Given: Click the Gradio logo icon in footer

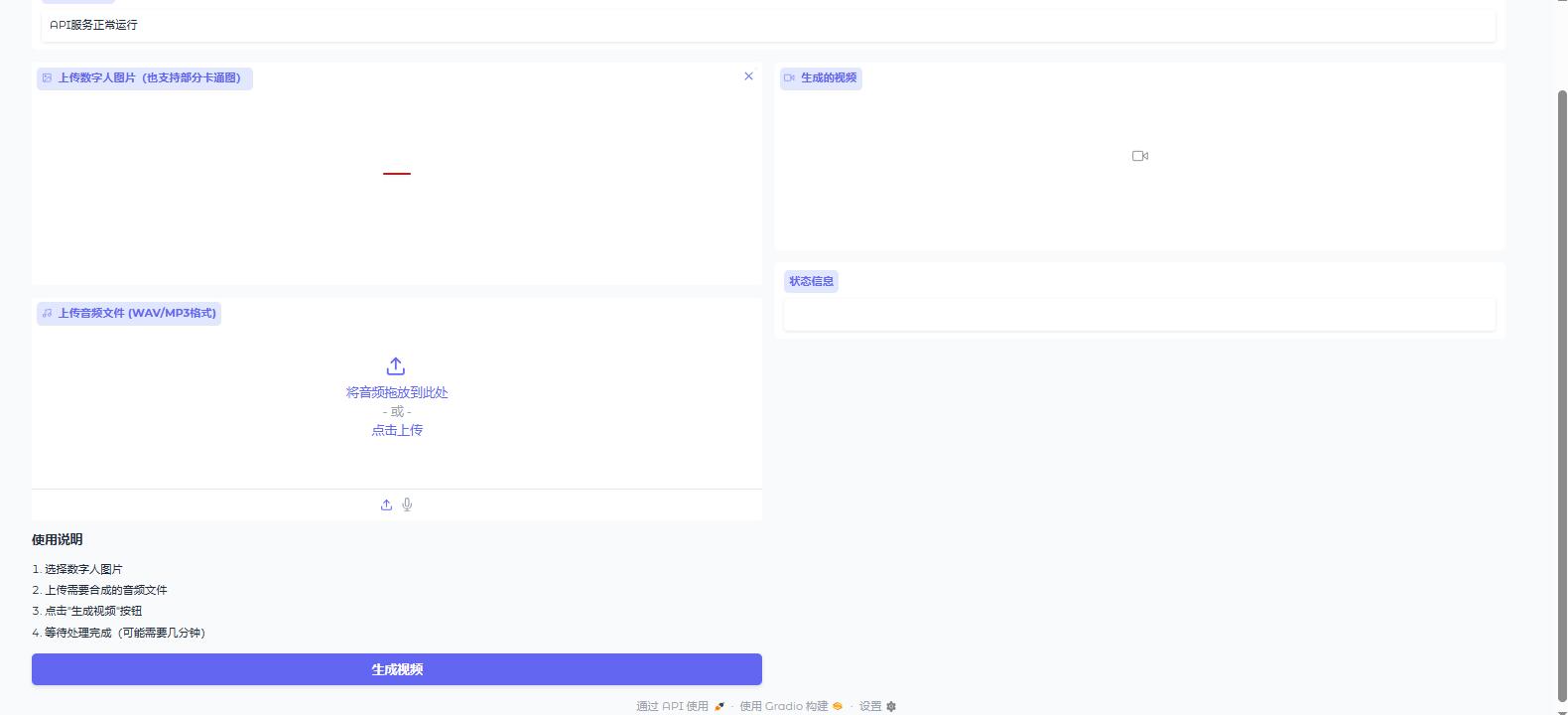Looking at the screenshot, I should pos(838,706).
